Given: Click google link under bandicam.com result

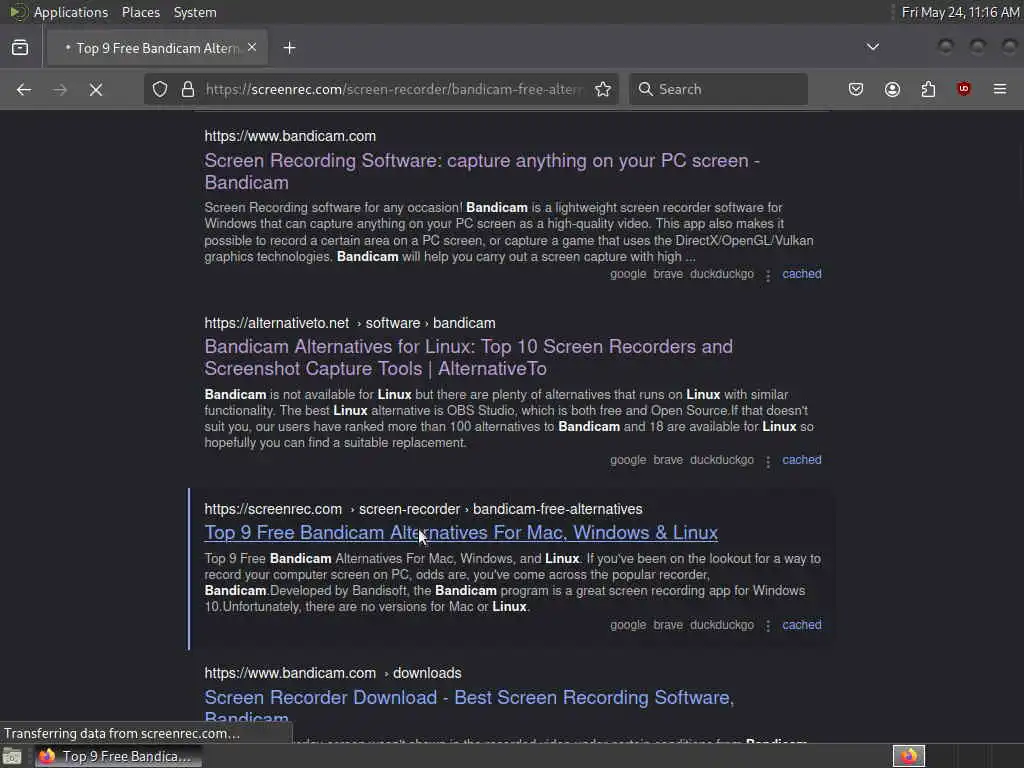Looking at the screenshot, I should point(628,274).
